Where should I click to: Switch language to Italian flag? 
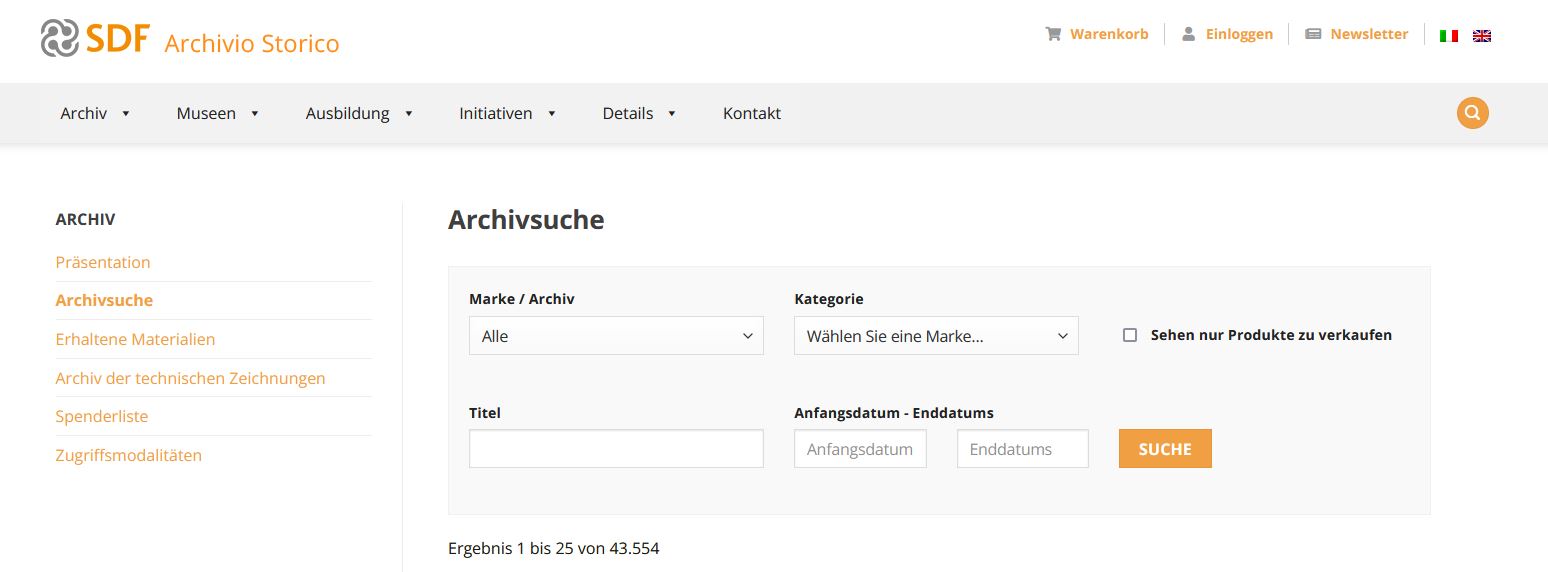(1448, 35)
